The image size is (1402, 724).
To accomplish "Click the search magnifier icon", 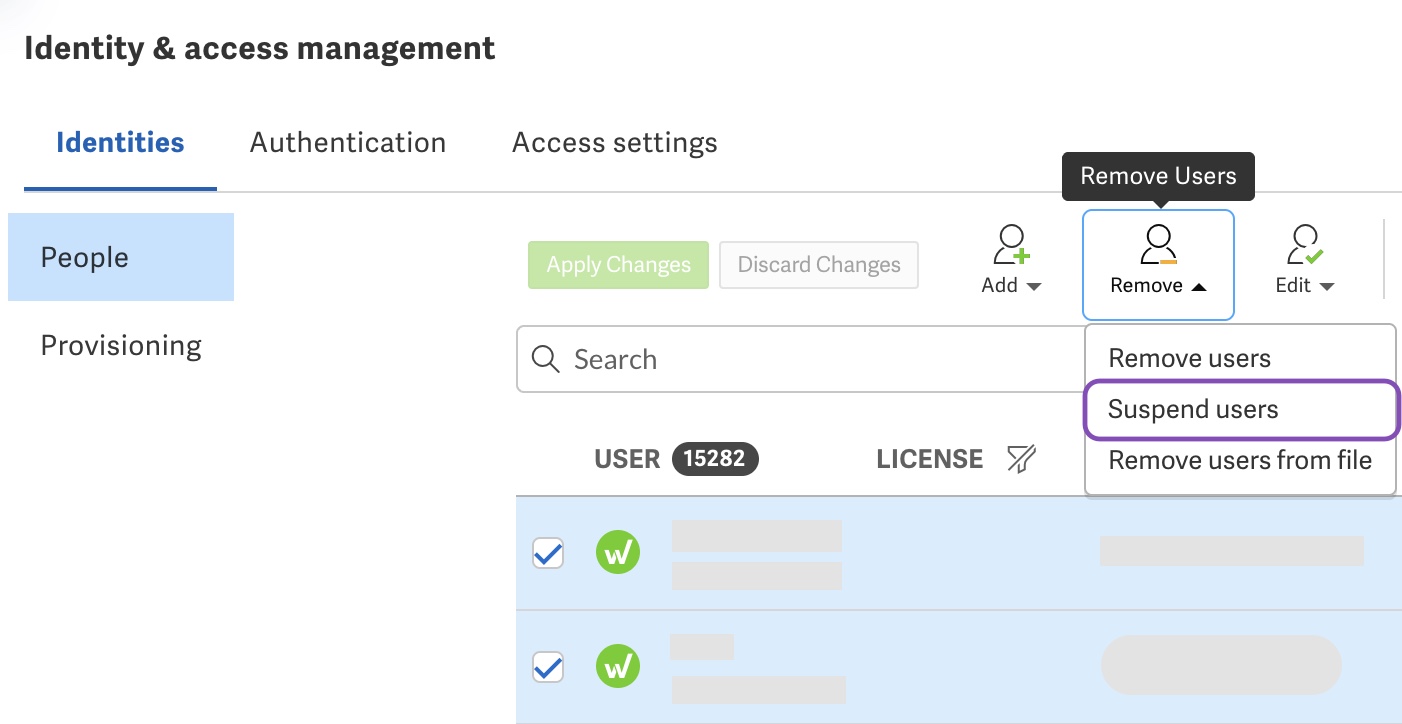I will (x=545, y=359).
